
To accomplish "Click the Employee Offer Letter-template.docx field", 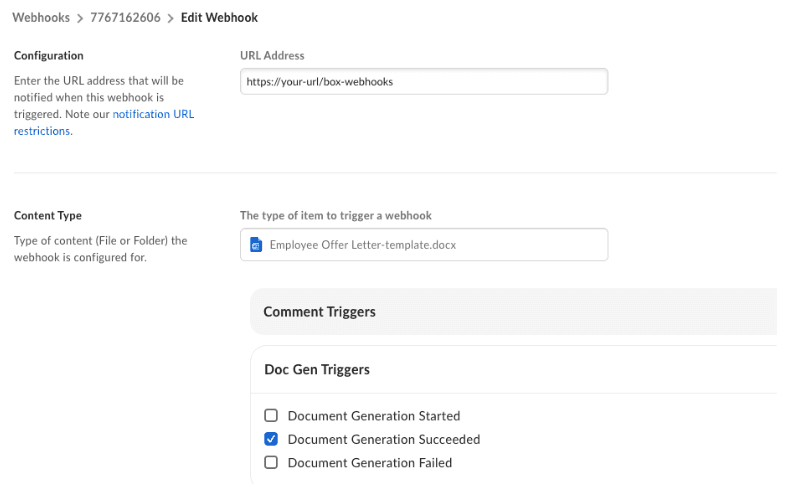I will tap(424, 245).
